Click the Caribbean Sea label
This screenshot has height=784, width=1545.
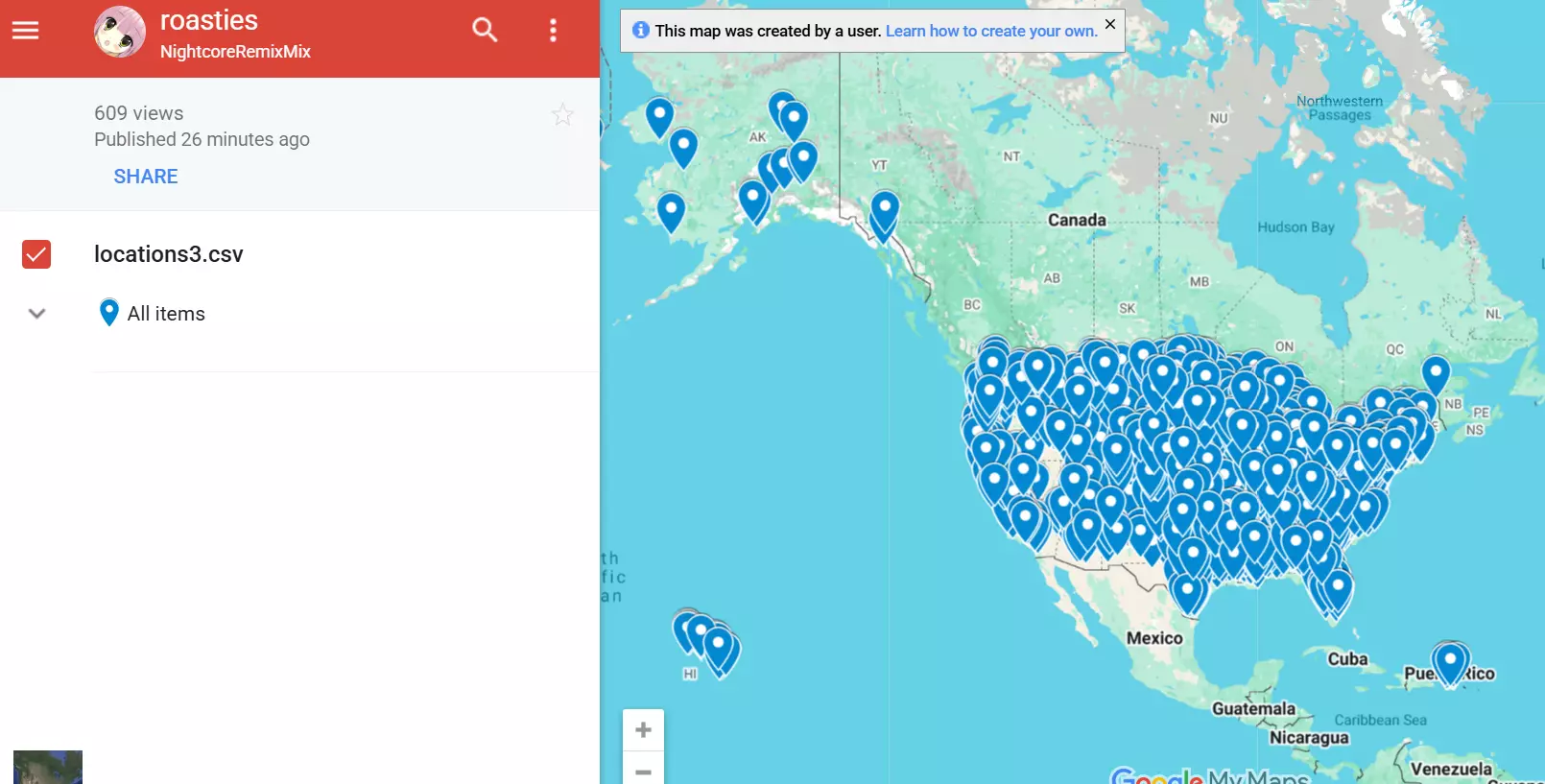[x=1380, y=720]
